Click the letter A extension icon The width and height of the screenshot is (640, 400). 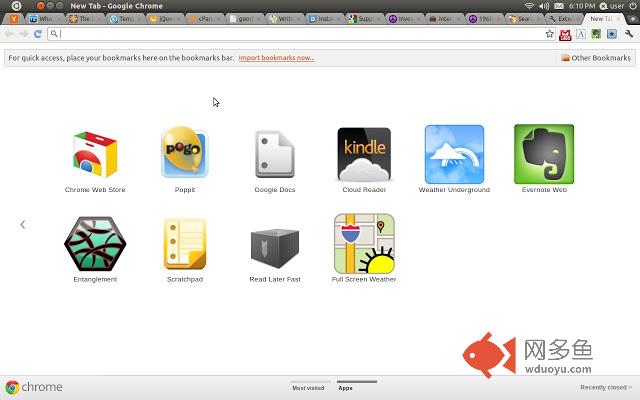point(581,34)
